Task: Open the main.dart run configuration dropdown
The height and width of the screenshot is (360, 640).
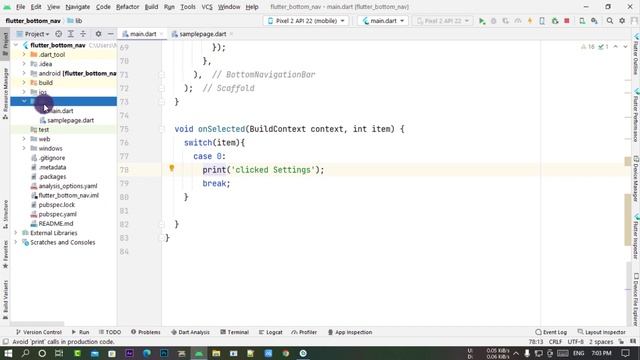Action: 383,21
